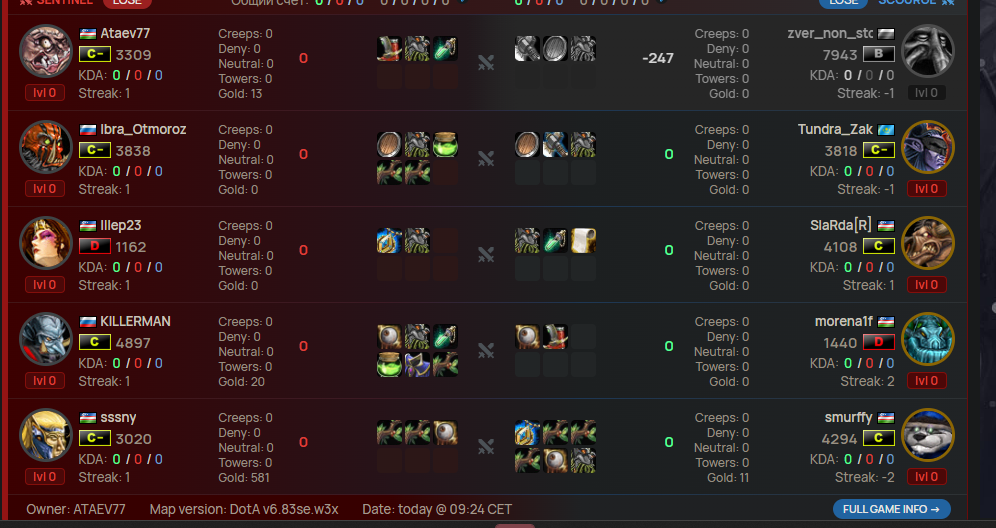The height and width of the screenshot is (528, 996).
Task: Open FULL GAME INFO
Action: point(892,509)
